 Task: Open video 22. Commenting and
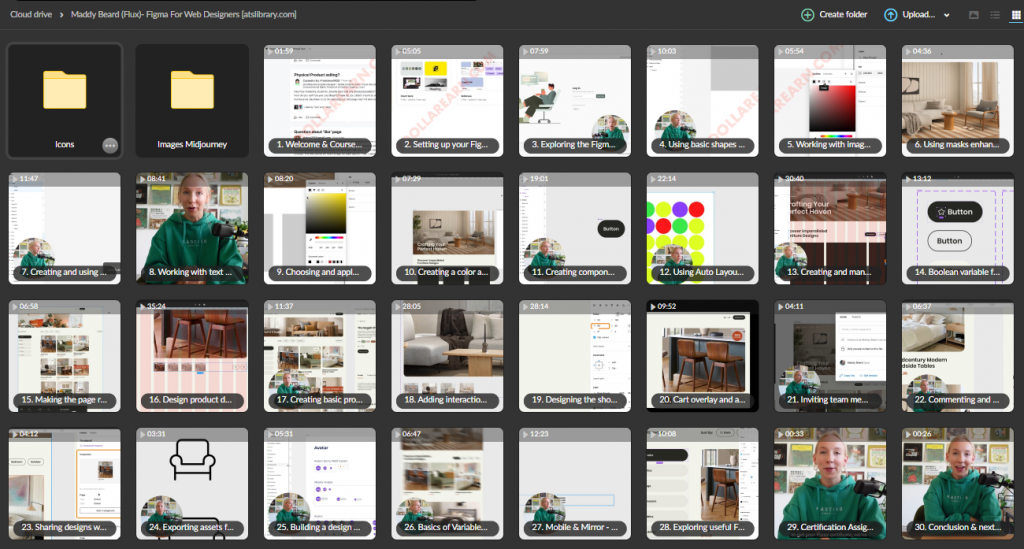pyautogui.click(x=957, y=356)
